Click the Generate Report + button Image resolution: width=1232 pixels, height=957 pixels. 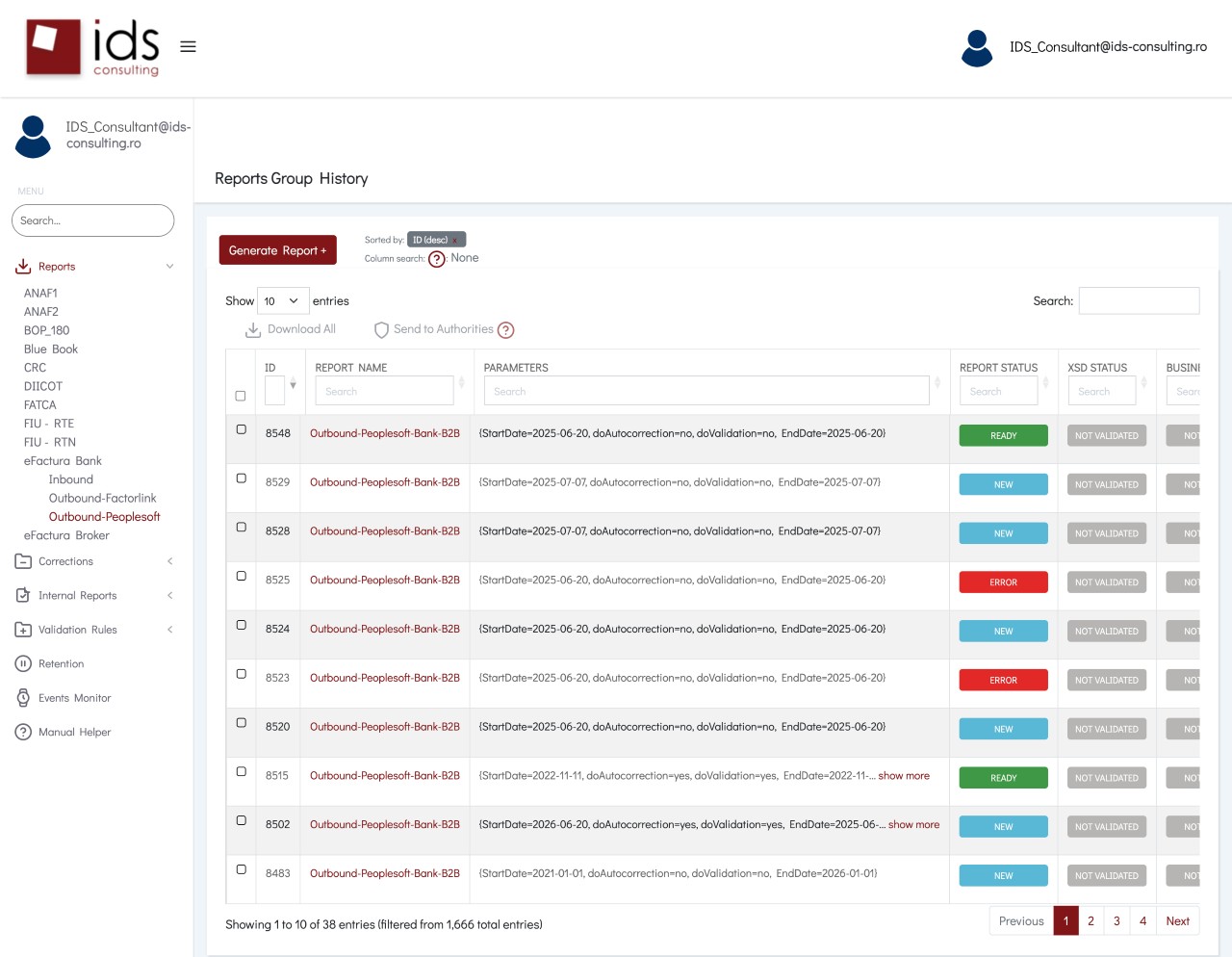(x=278, y=250)
